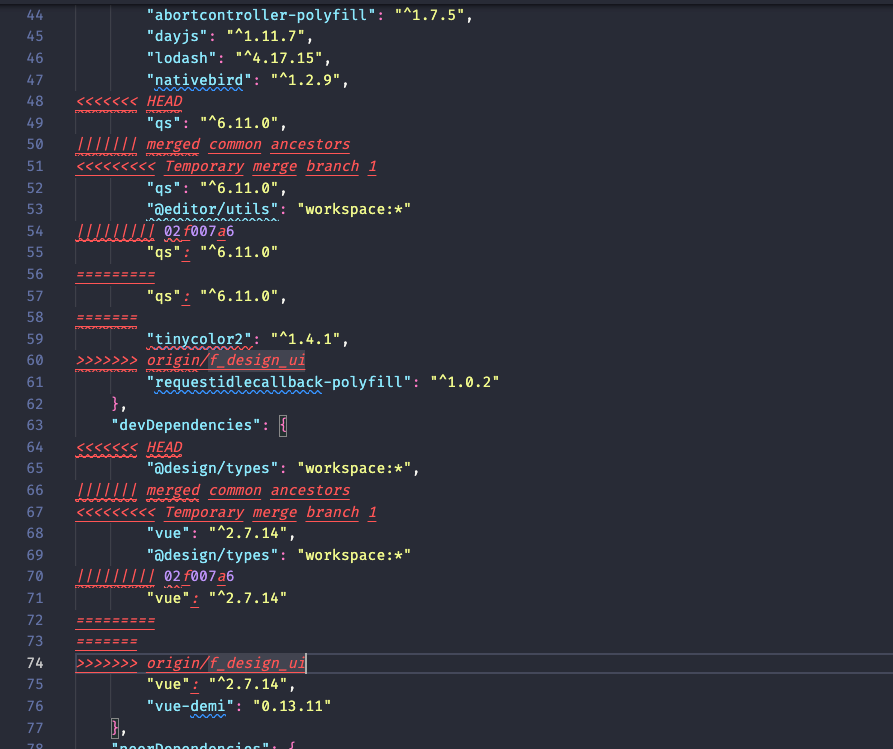
Task: Select the '@editor/utils' dependency string
Action: coord(209,208)
